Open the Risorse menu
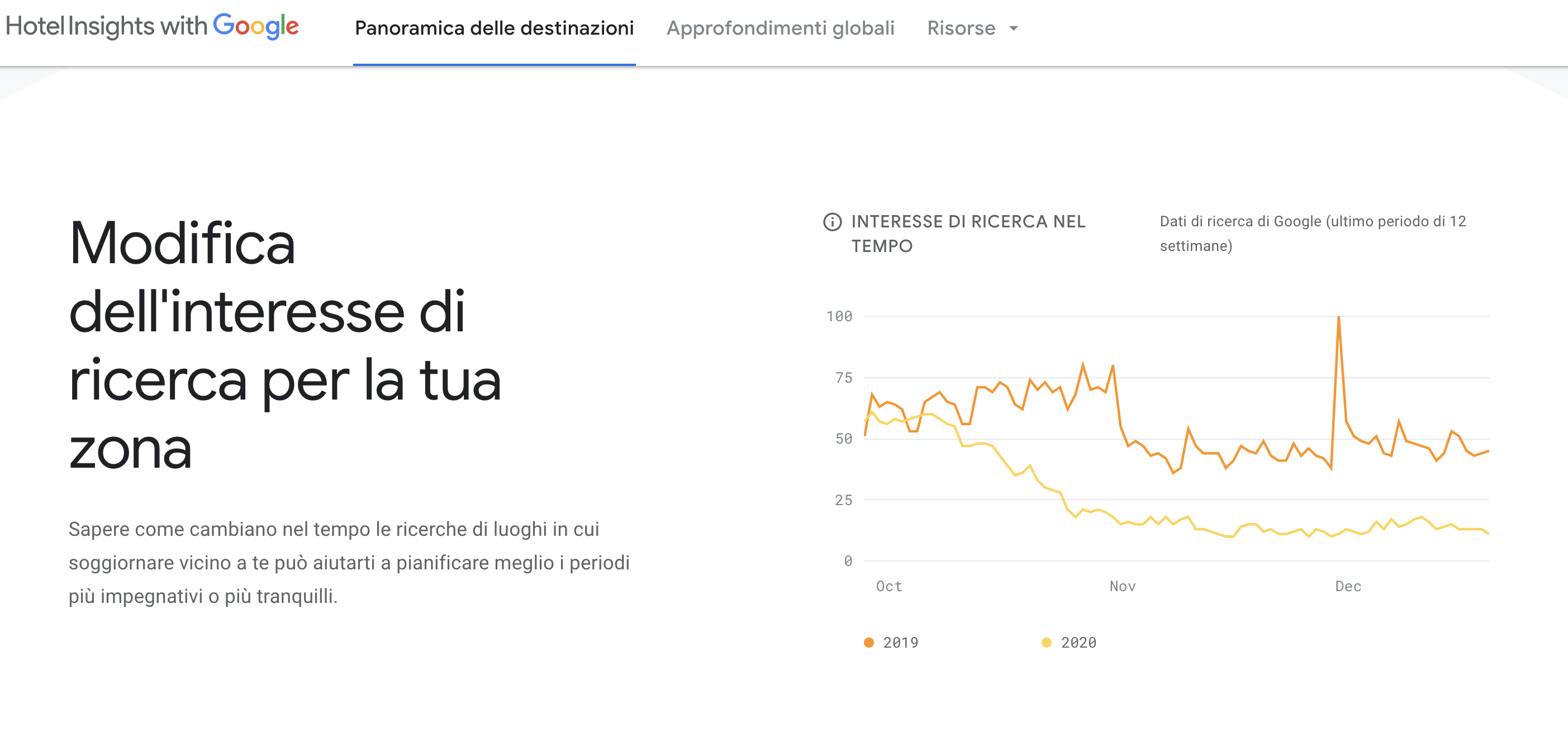The image size is (1568, 732). click(x=972, y=28)
